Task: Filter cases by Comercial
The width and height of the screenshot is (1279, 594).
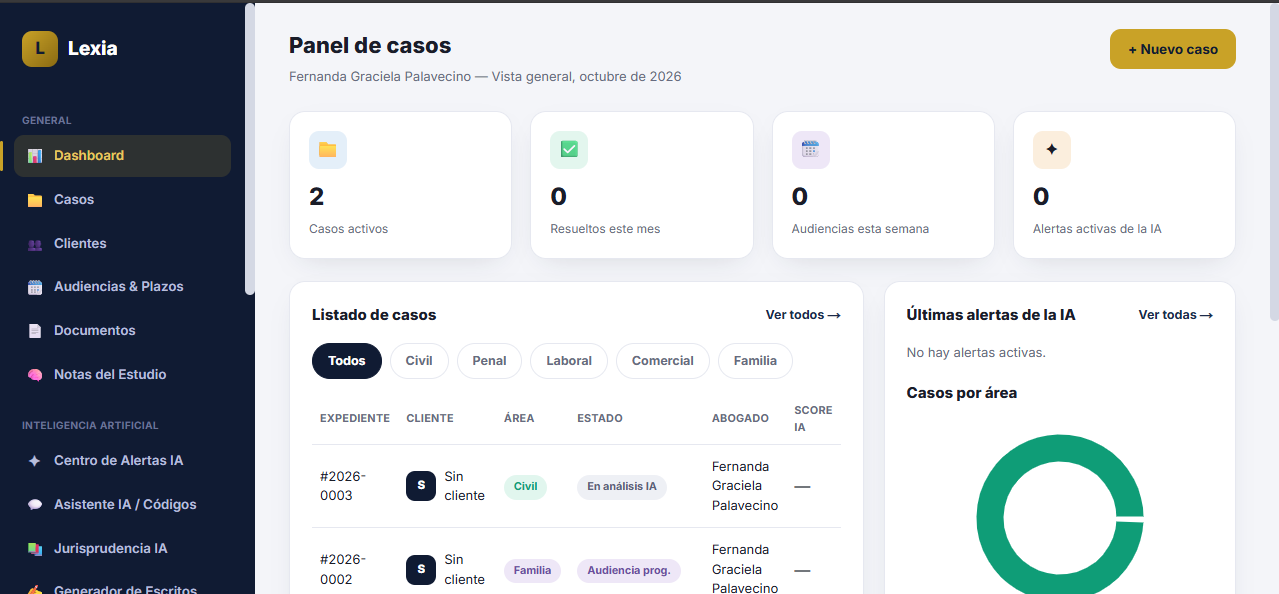Action: click(x=663, y=361)
